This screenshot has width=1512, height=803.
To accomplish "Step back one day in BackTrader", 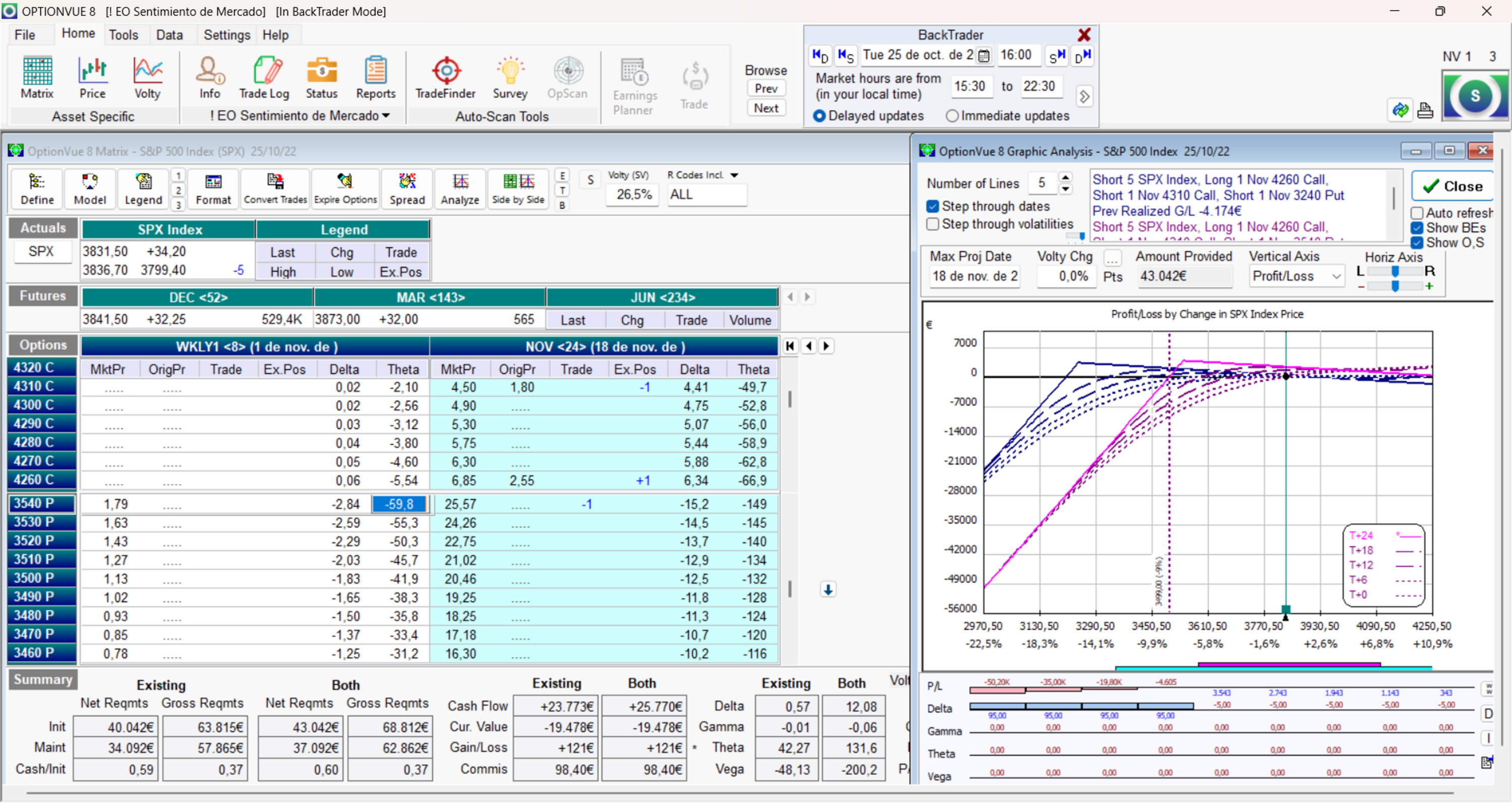I will [x=820, y=55].
